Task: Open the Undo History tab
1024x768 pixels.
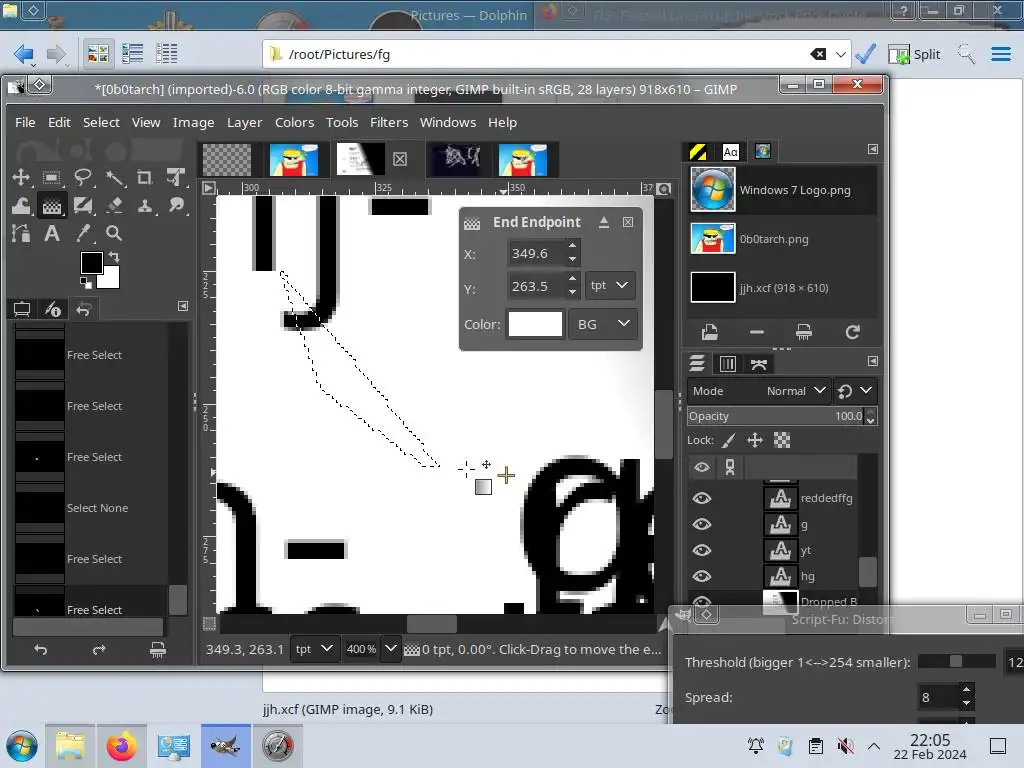Action: 84,309
